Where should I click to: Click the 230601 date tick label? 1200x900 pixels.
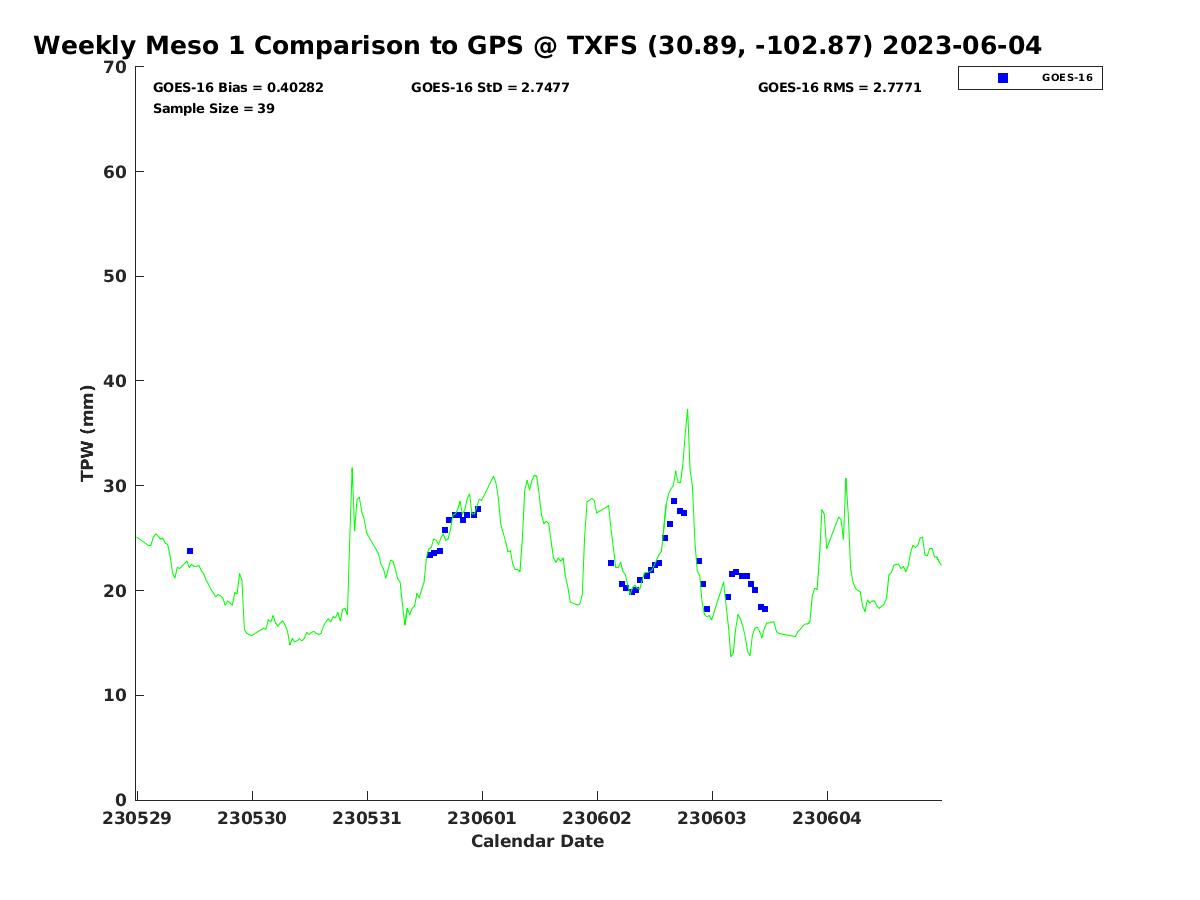pyautogui.click(x=482, y=818)
